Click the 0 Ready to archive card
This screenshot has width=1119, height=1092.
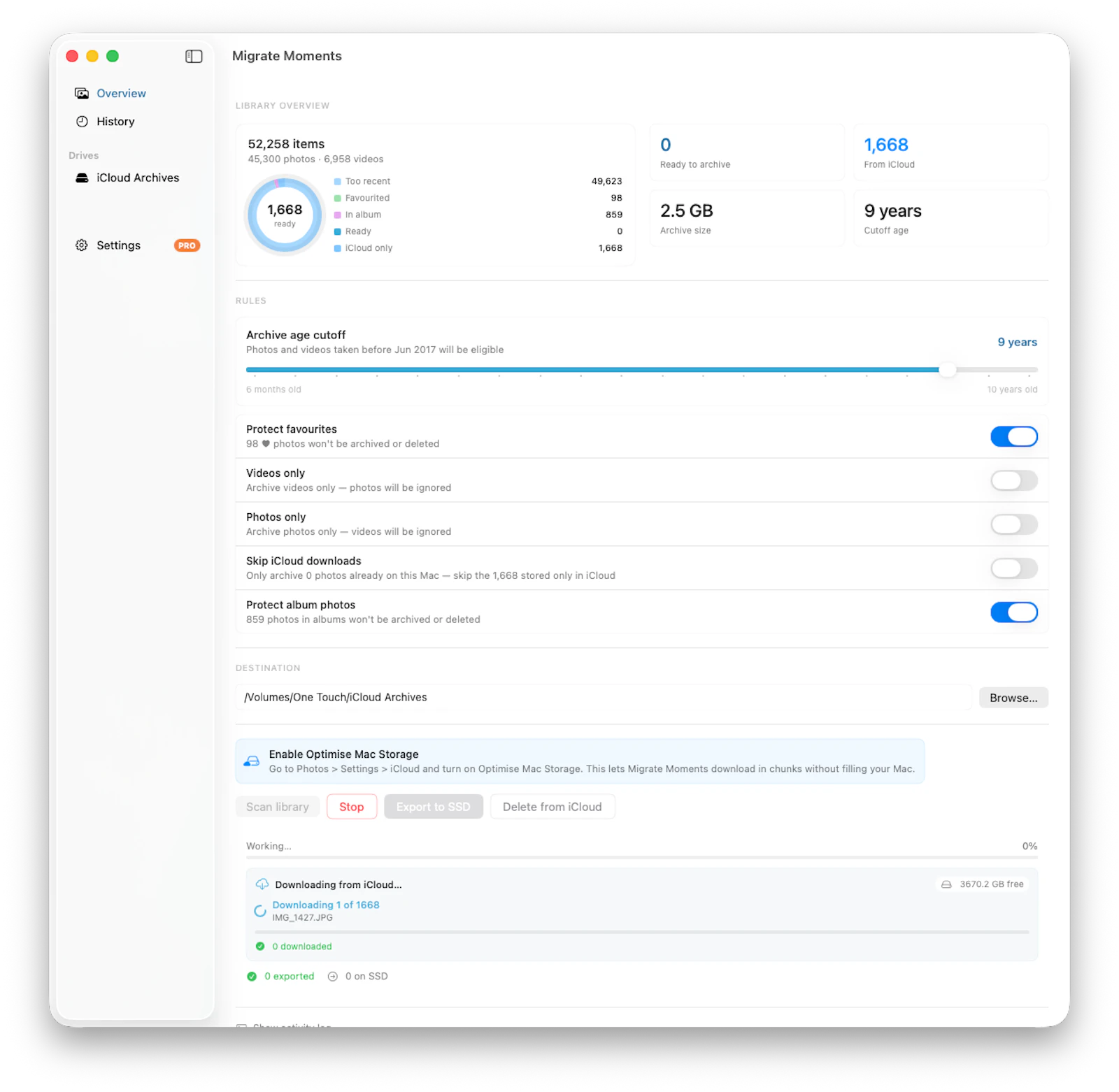click(x=747, y=153)
